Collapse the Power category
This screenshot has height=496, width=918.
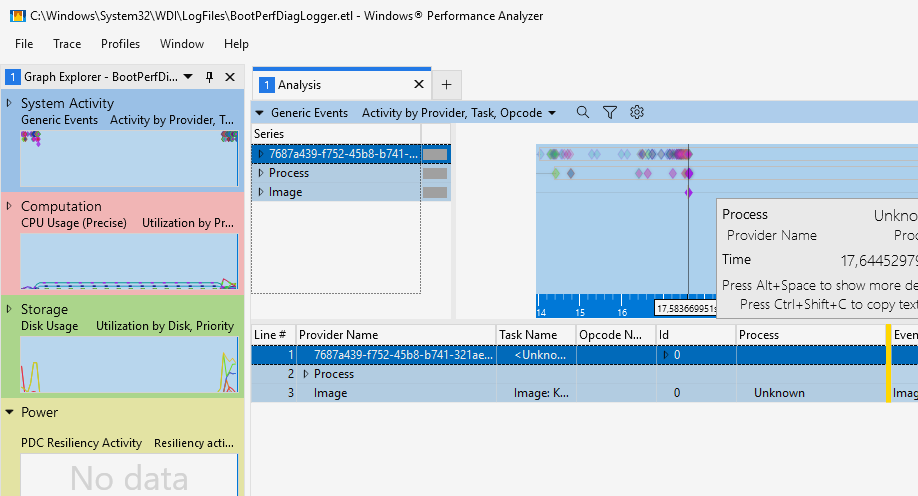(9, 412)
